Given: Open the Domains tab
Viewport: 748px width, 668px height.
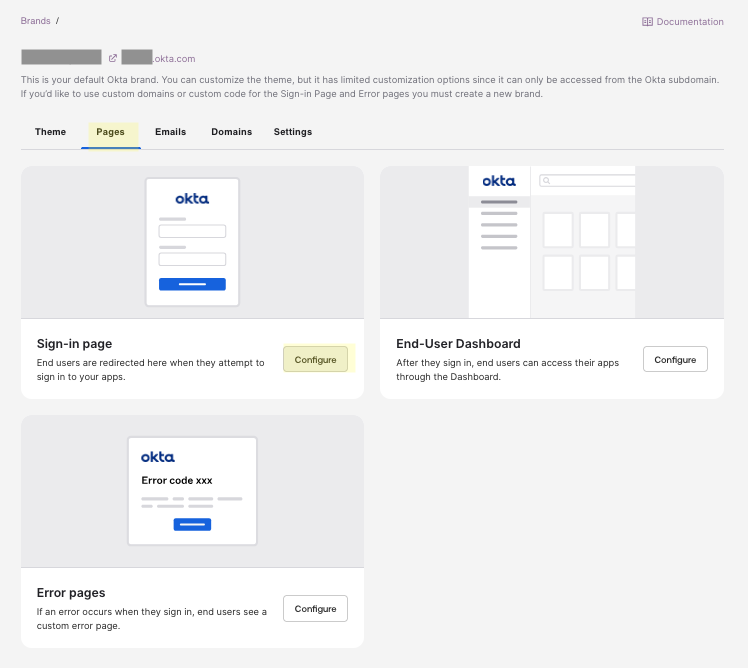Looking at the screenshot, I should [x=231, y=132].
